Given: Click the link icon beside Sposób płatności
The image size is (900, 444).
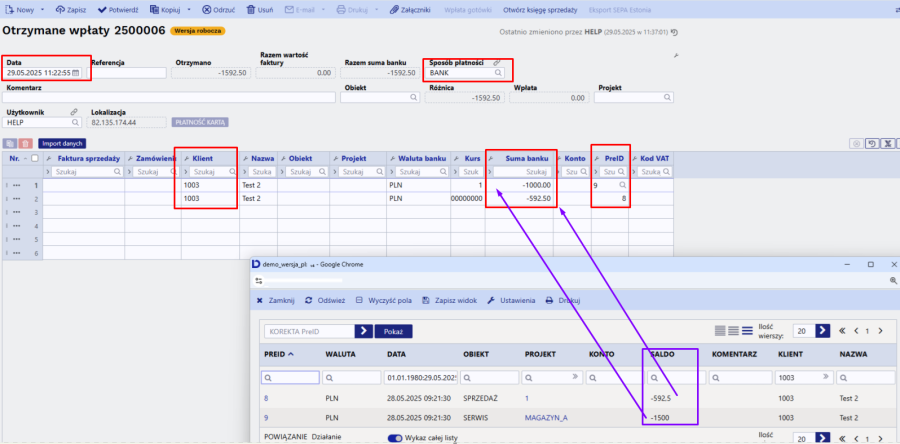Looking at the screenshot, I should point(497,63).
